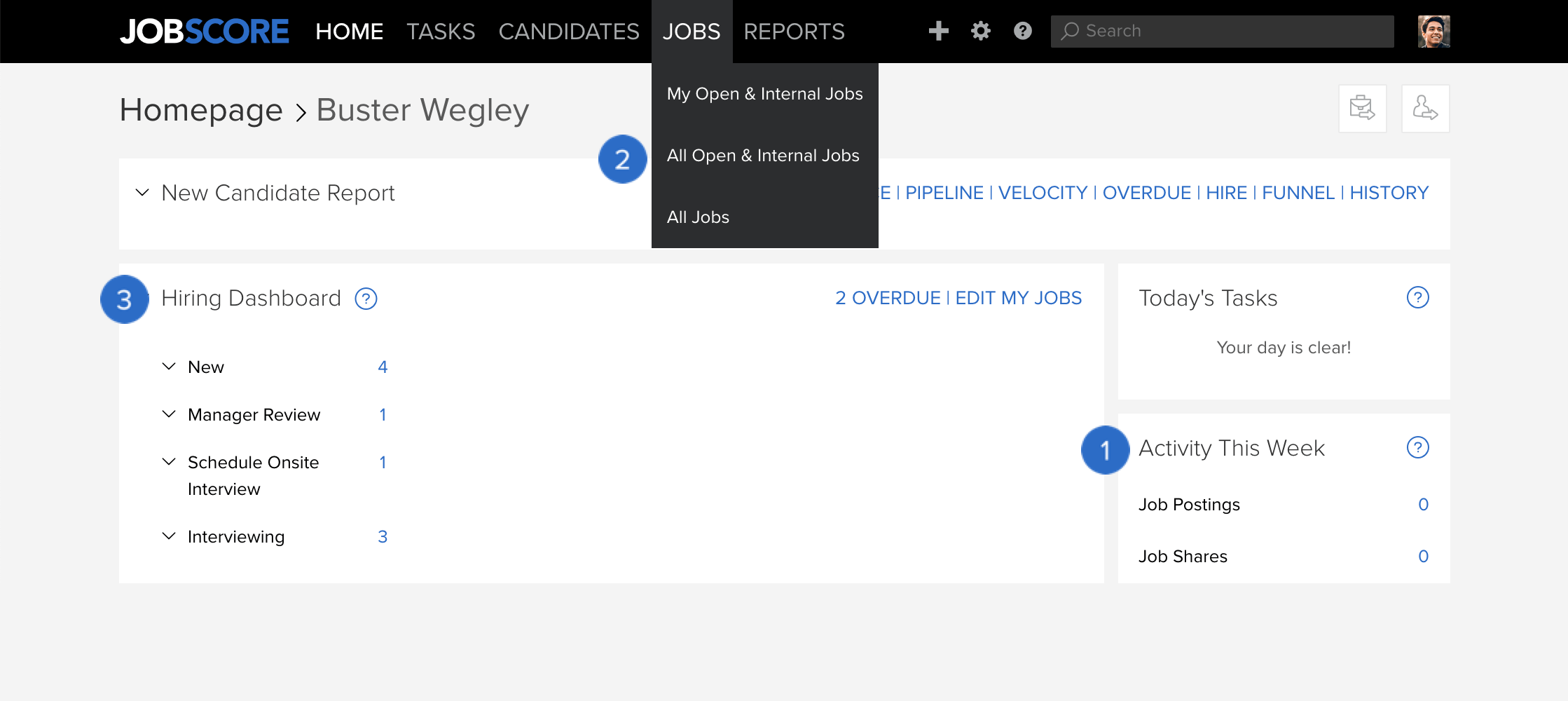This screenshot has height=701, width=1568.
Task: Open My Open & Internal Jobs entry
Action: coord(764,94)
